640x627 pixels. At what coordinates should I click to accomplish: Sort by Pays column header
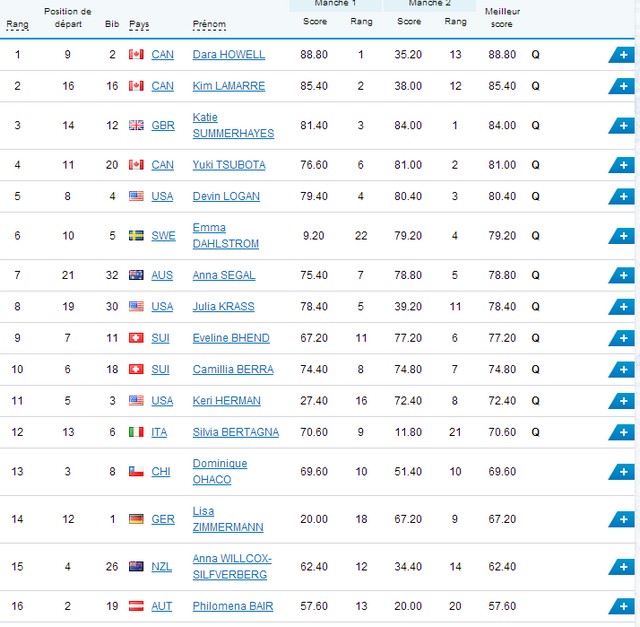point(139,24)
